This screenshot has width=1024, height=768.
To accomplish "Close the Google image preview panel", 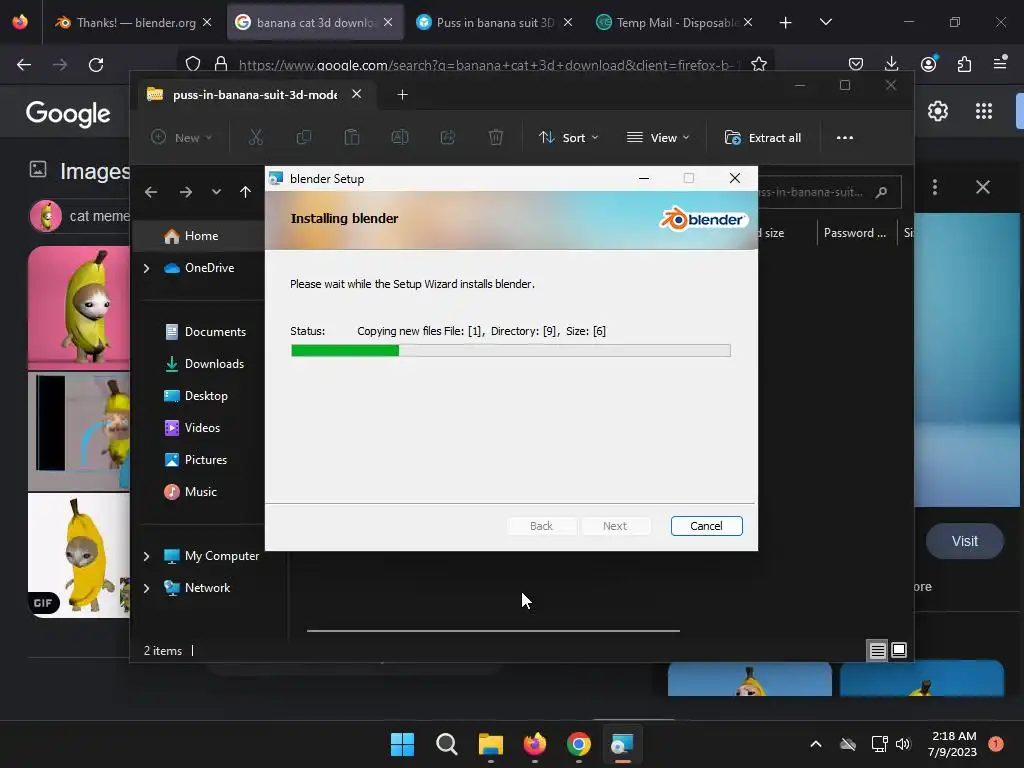I will pyautogui.click(x=982, y=187).
